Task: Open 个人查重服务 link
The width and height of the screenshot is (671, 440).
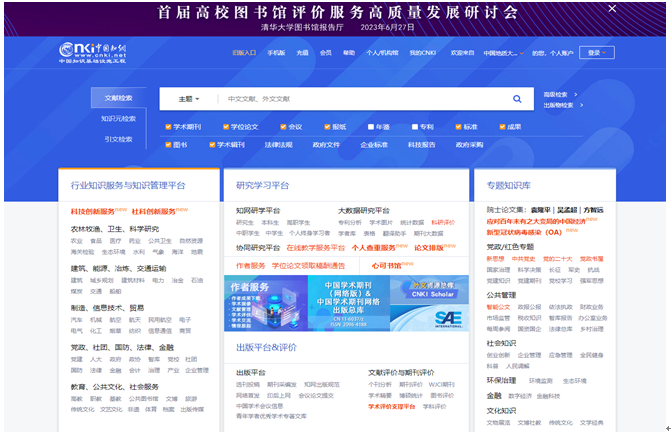Action: 374,248
